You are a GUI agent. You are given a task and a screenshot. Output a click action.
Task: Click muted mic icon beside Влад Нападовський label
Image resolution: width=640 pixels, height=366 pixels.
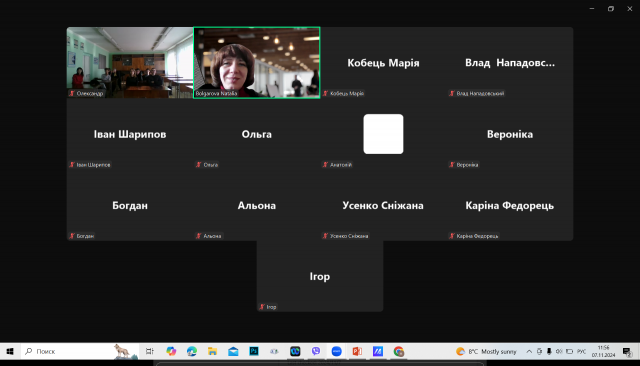coord(452,93)
